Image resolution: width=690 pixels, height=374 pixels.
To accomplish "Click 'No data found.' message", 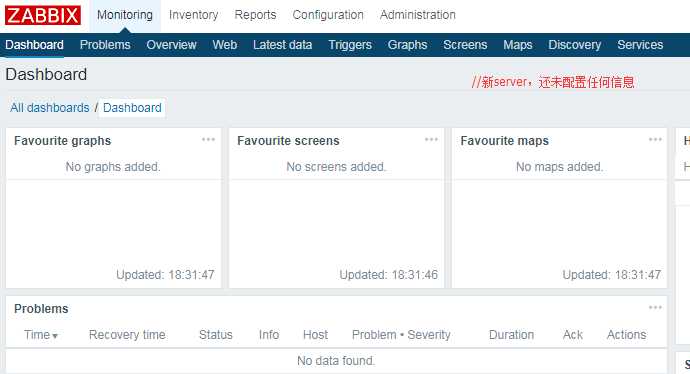I will click(336, 361).
